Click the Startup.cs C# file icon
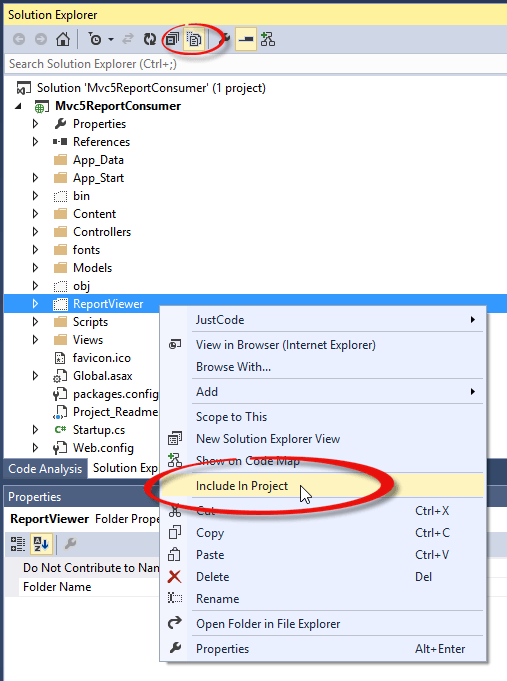 click(x=60, y=430)
